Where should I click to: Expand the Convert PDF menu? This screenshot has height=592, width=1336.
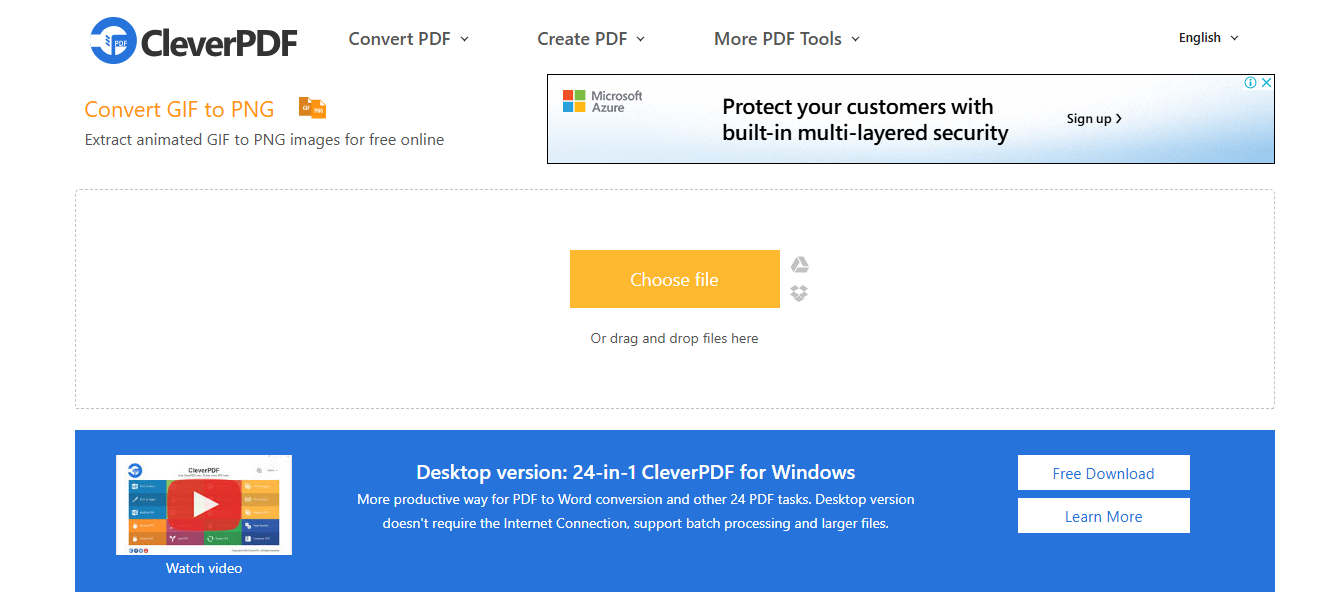[x=409, y=39]
